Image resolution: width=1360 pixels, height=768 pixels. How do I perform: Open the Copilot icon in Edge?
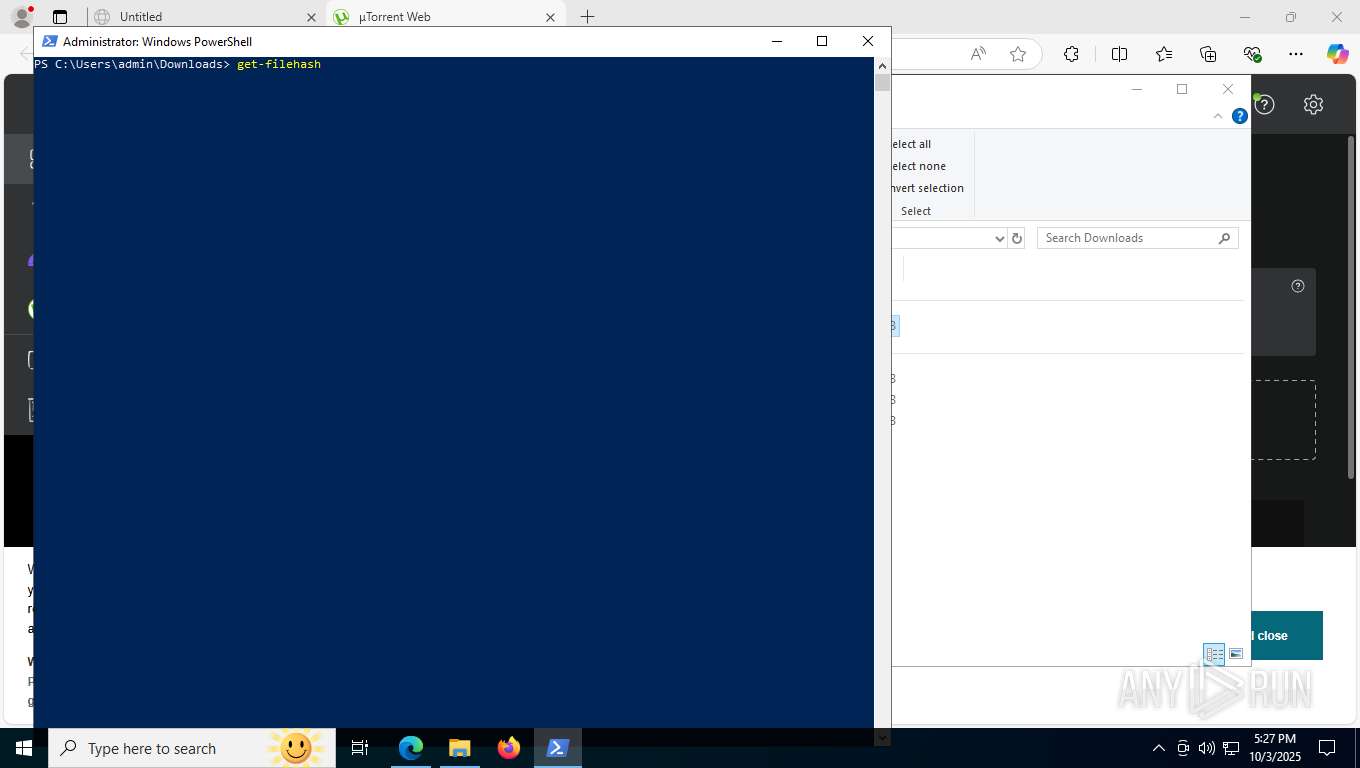click(x=1337, y=54)
